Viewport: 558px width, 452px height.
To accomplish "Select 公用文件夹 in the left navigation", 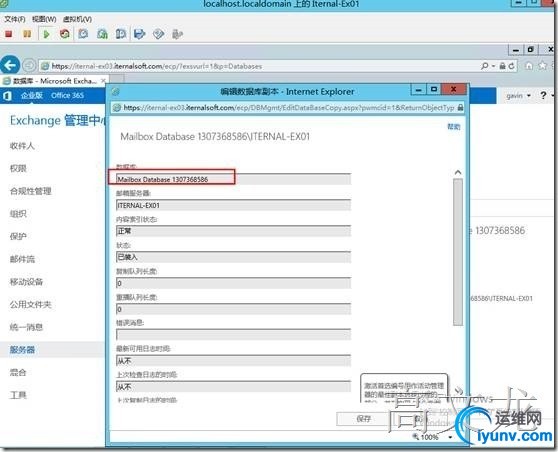I will (31, 305).
